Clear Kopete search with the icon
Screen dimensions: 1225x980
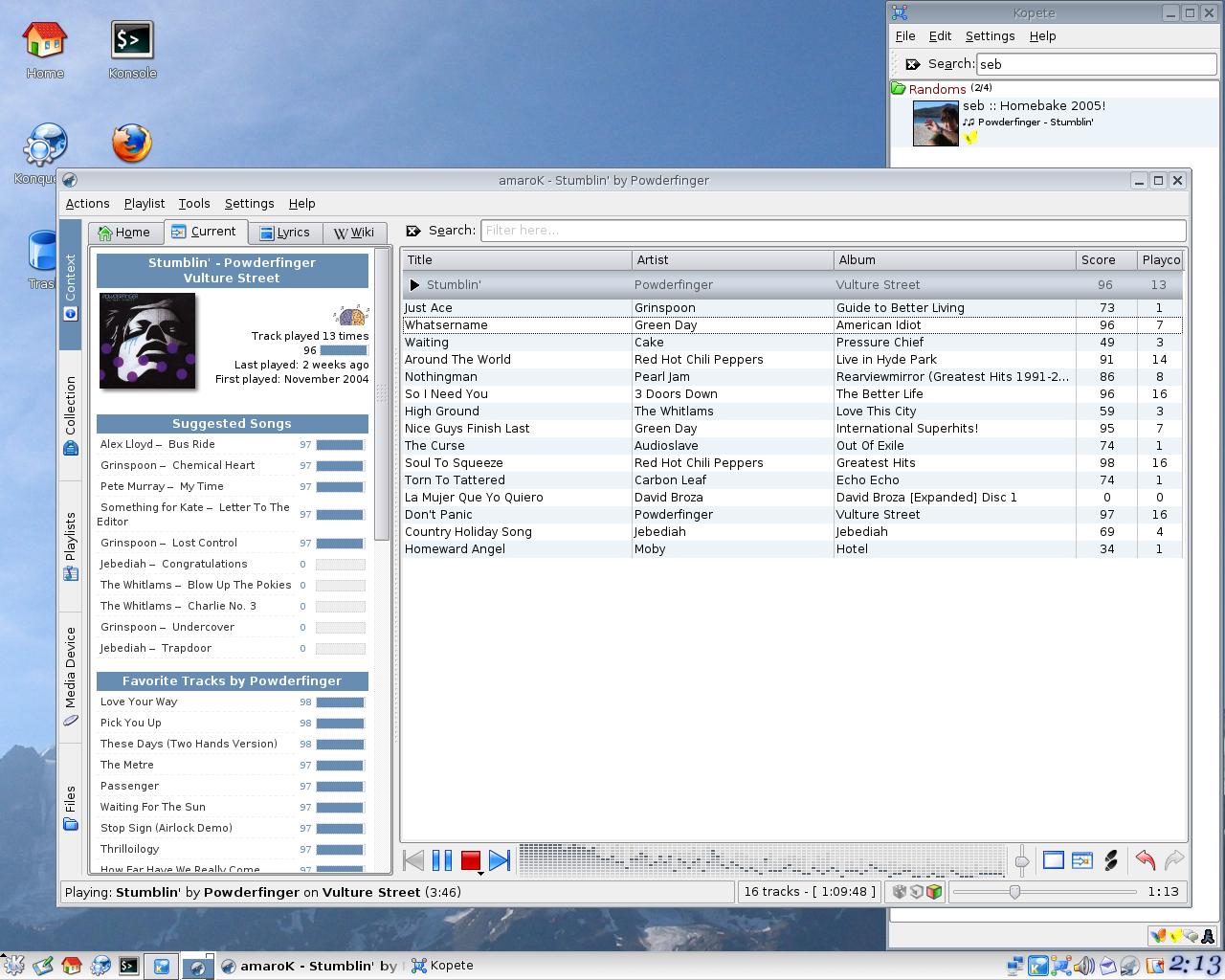coord(912,64)
